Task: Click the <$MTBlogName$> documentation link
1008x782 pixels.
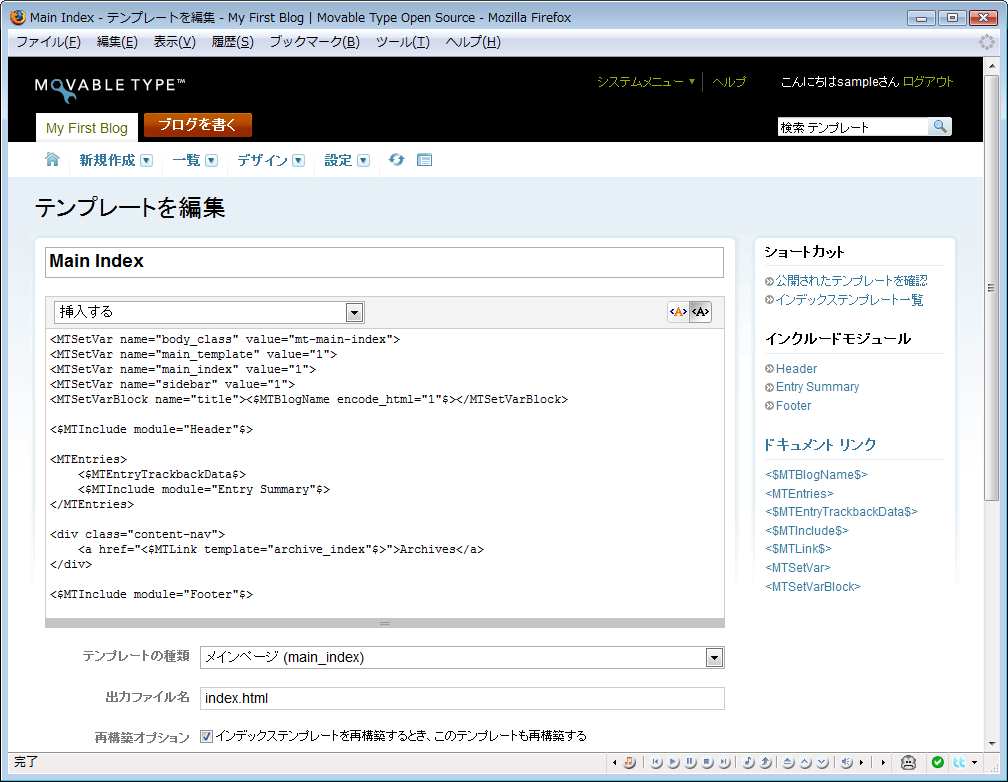Action: pyautogui.click(x=816, y=475)
